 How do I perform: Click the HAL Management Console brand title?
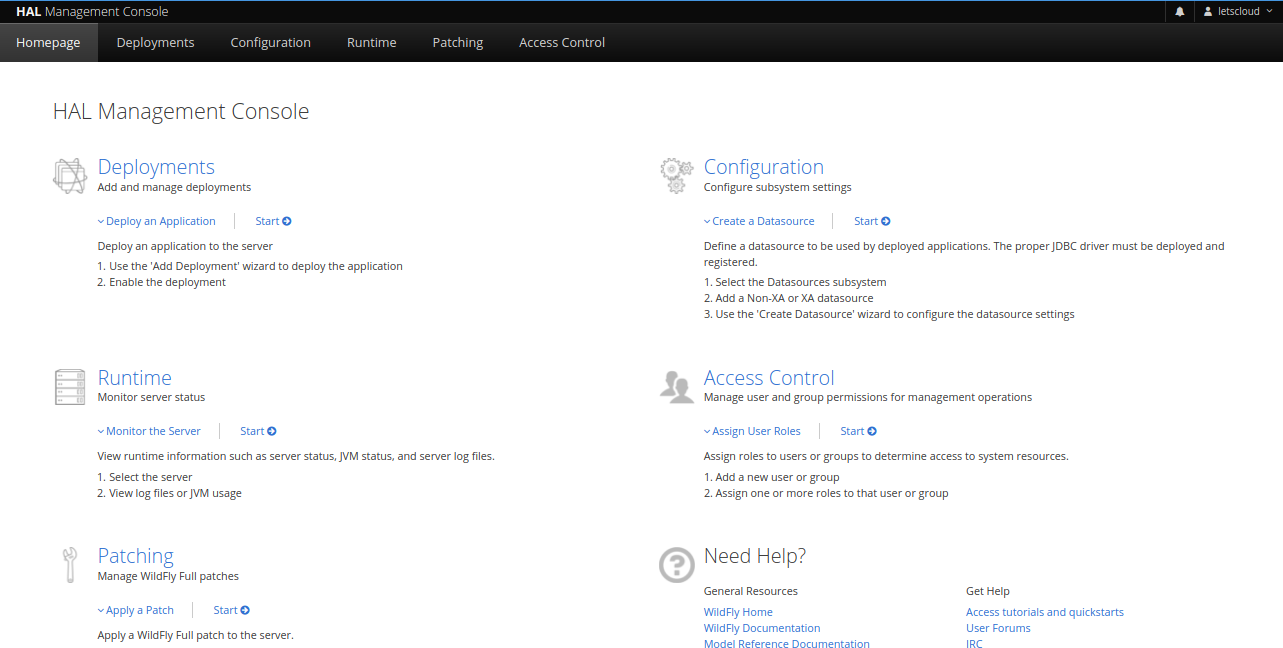click(x=92, y=12)
